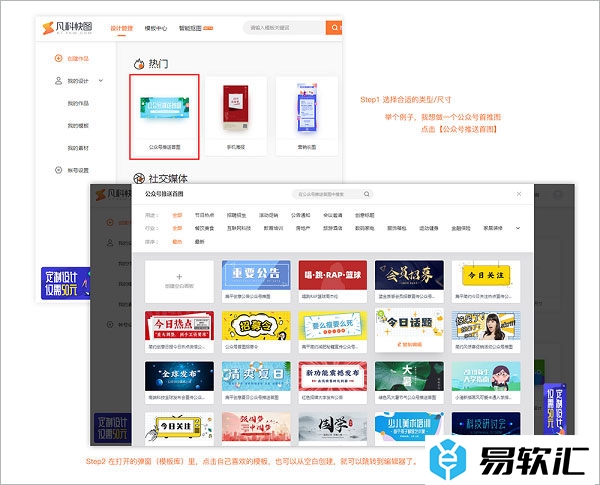
Task: Switch to the 模板中心 tab
Action: (157, 29)
